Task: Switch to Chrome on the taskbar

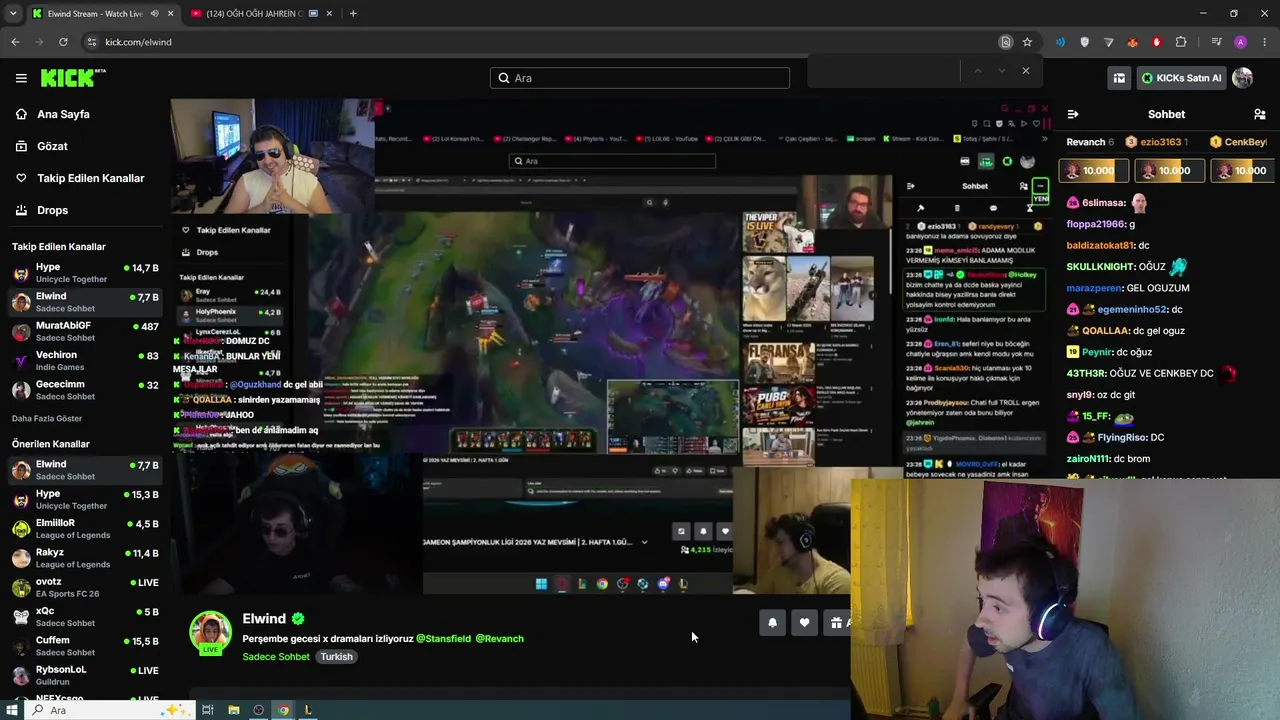Action: (x=283, y=710)
